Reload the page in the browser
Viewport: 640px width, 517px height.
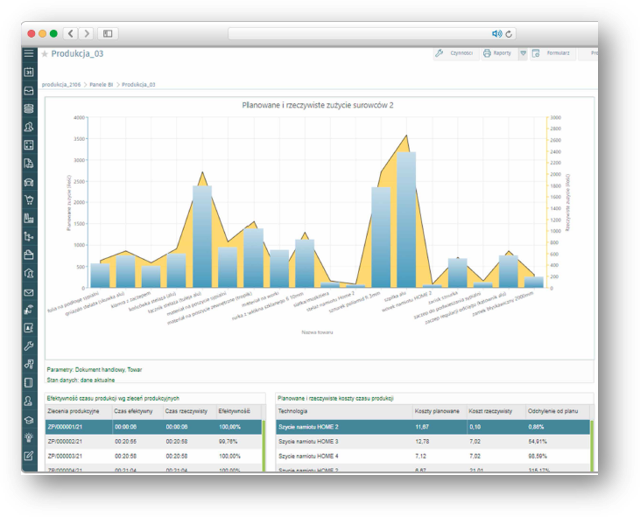pyautogui.click(x=509, y=34)
